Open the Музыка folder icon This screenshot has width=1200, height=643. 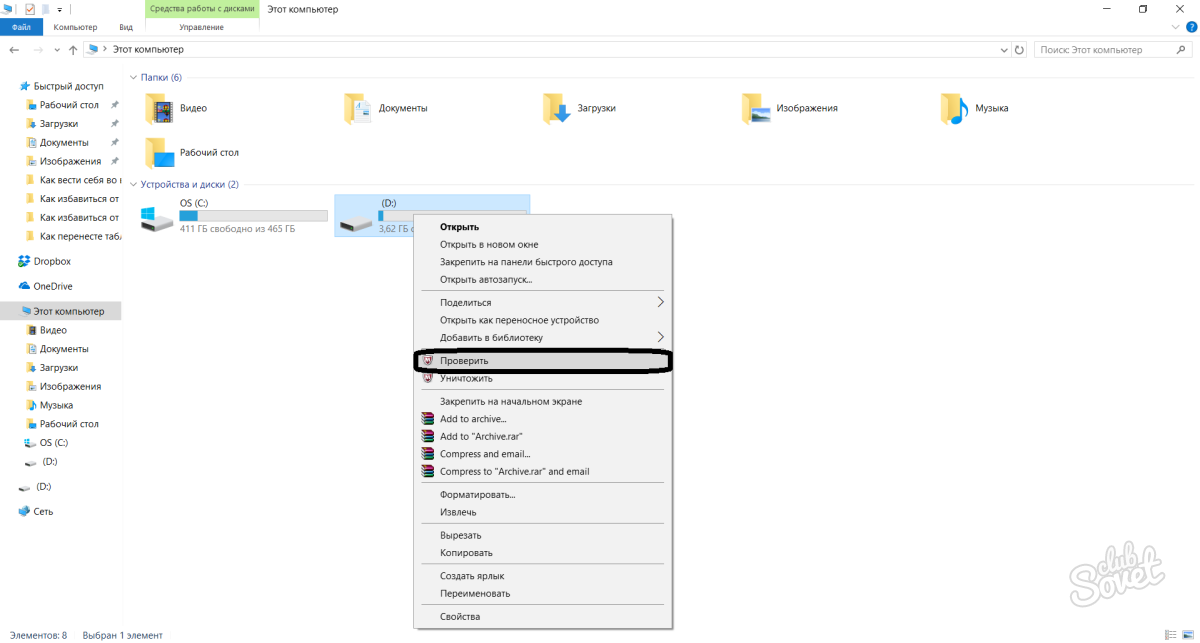point(954,108)
